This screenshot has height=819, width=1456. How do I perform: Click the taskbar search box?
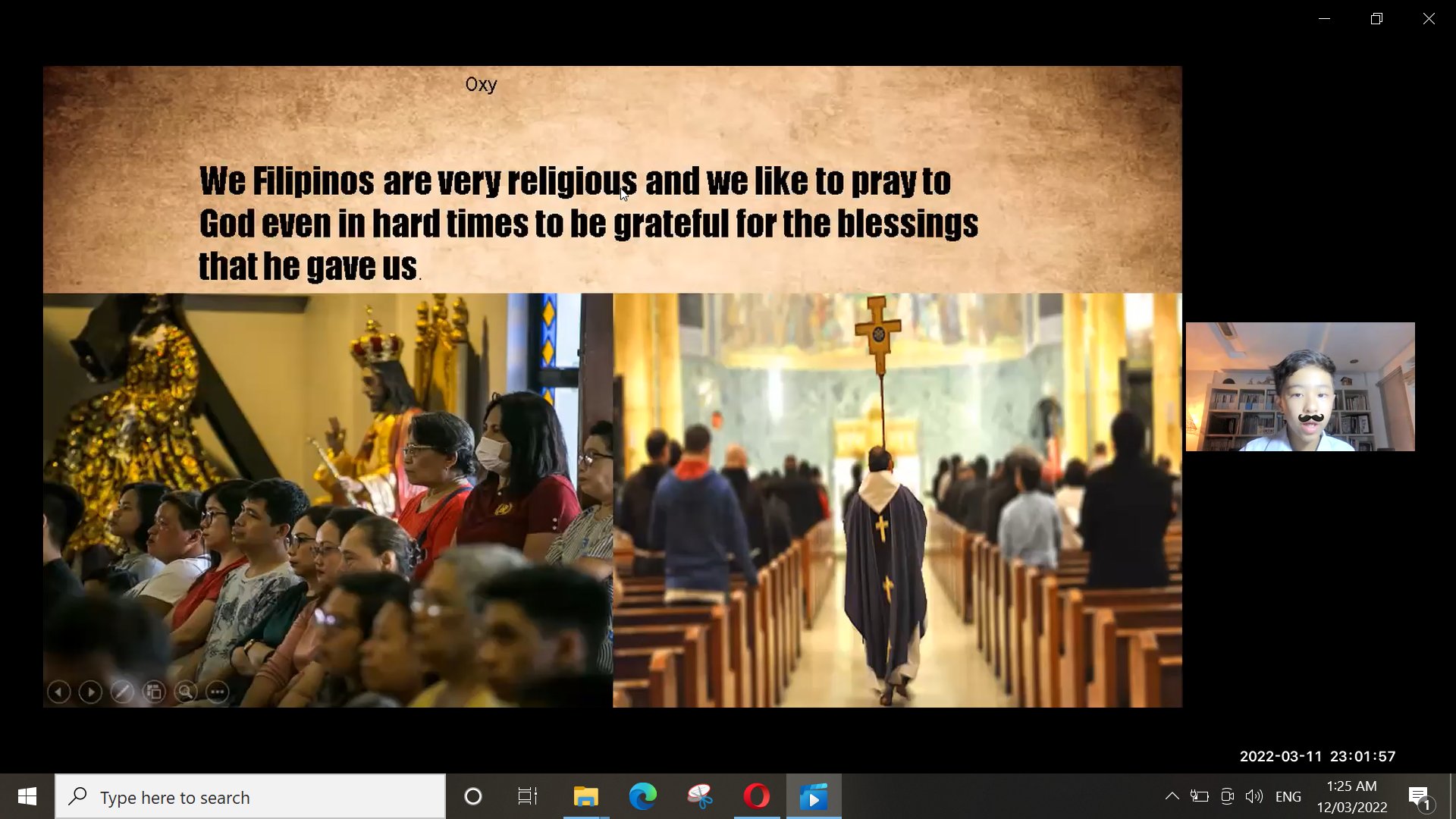(x=250, y=797)
